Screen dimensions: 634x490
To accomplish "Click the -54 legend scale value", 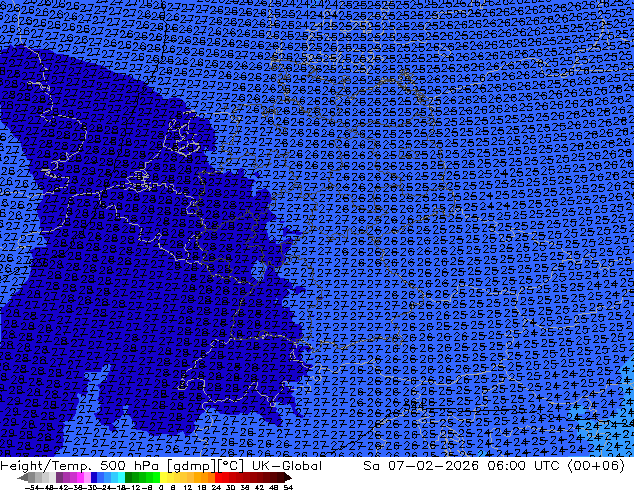I will (32, 487).
